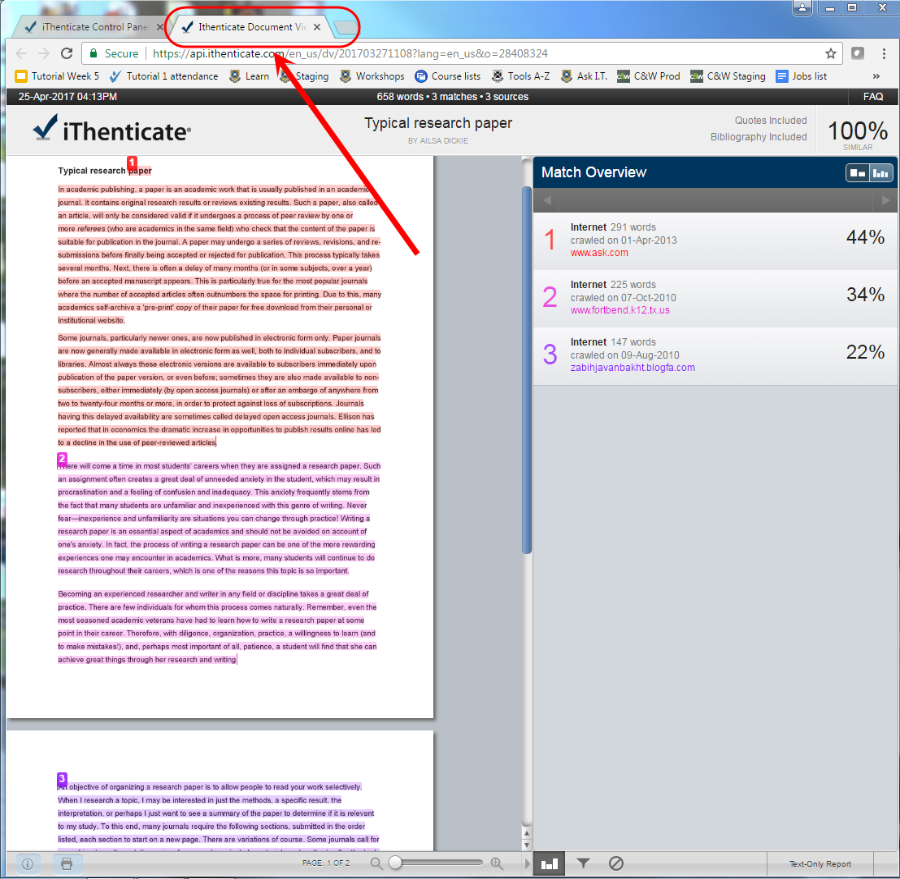Print the similarity report
This screenshot has width=900, height=879.
67,863
